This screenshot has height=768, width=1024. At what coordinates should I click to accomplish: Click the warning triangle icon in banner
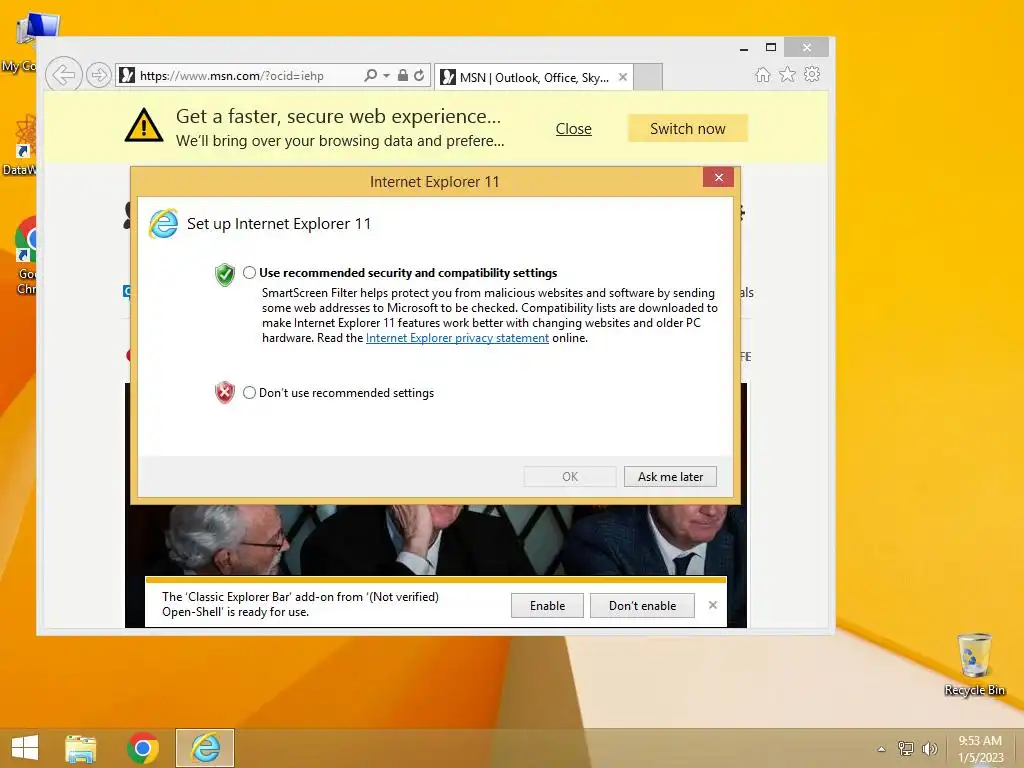click(x=144, y=125)
